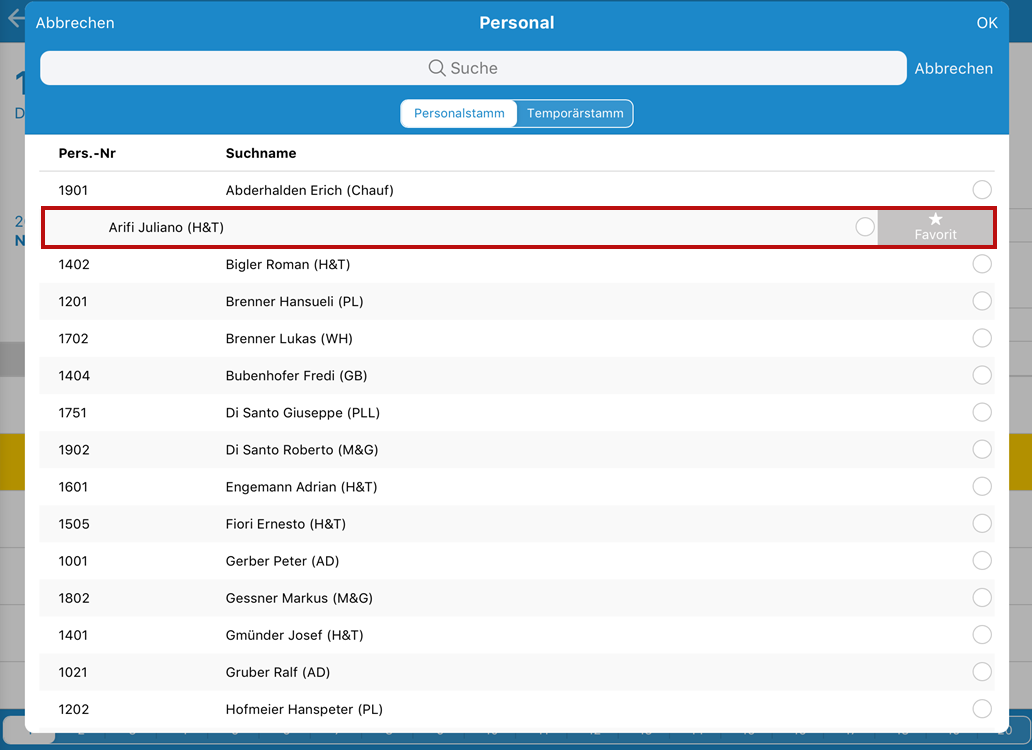Select radio button for Bubenhofer Fredi

[x=981, y=375]
